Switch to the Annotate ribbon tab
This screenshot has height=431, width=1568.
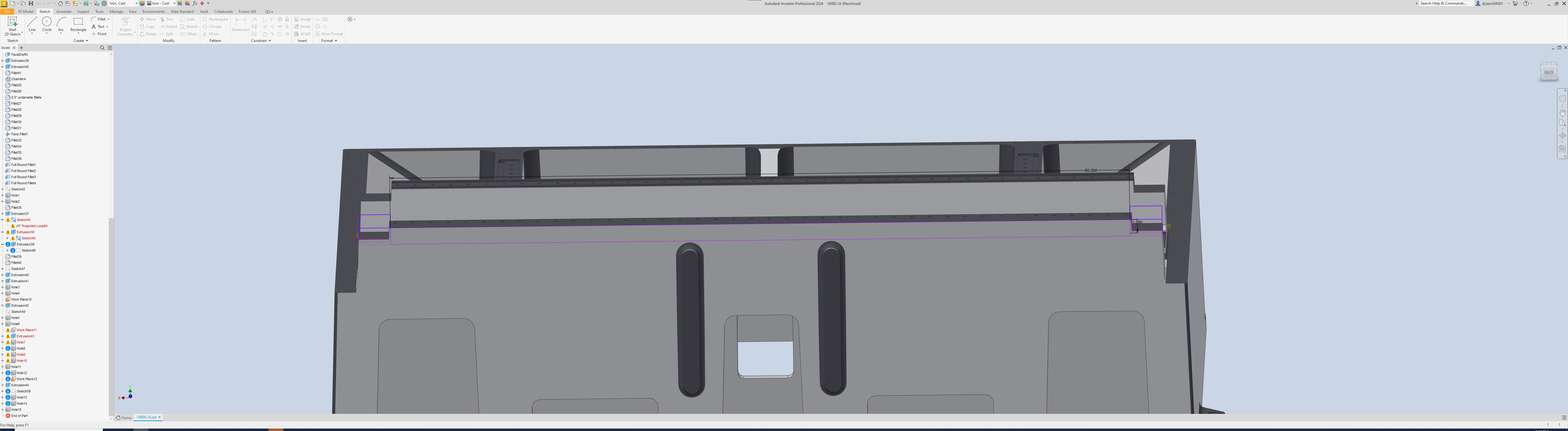[64, 12]
